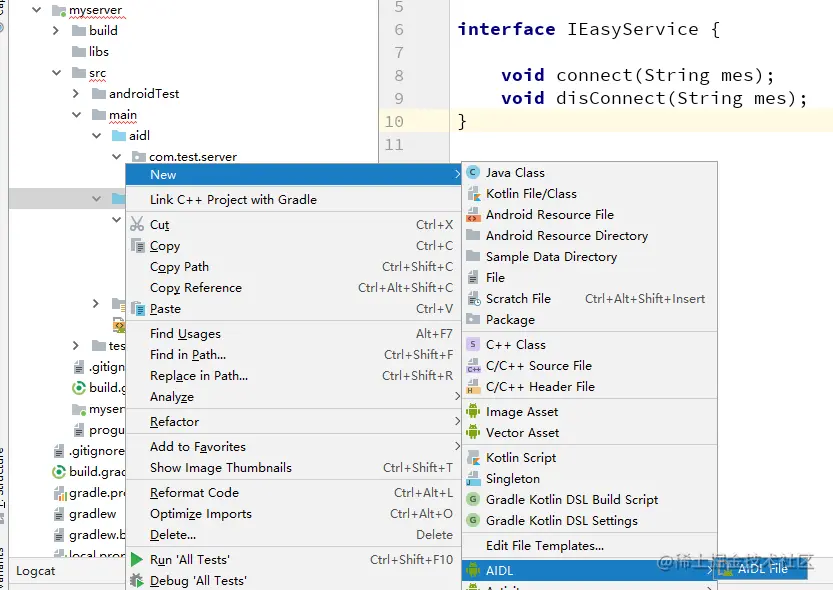Click on void connect(String mes) line
833x590 pixels.
(638, 75)
